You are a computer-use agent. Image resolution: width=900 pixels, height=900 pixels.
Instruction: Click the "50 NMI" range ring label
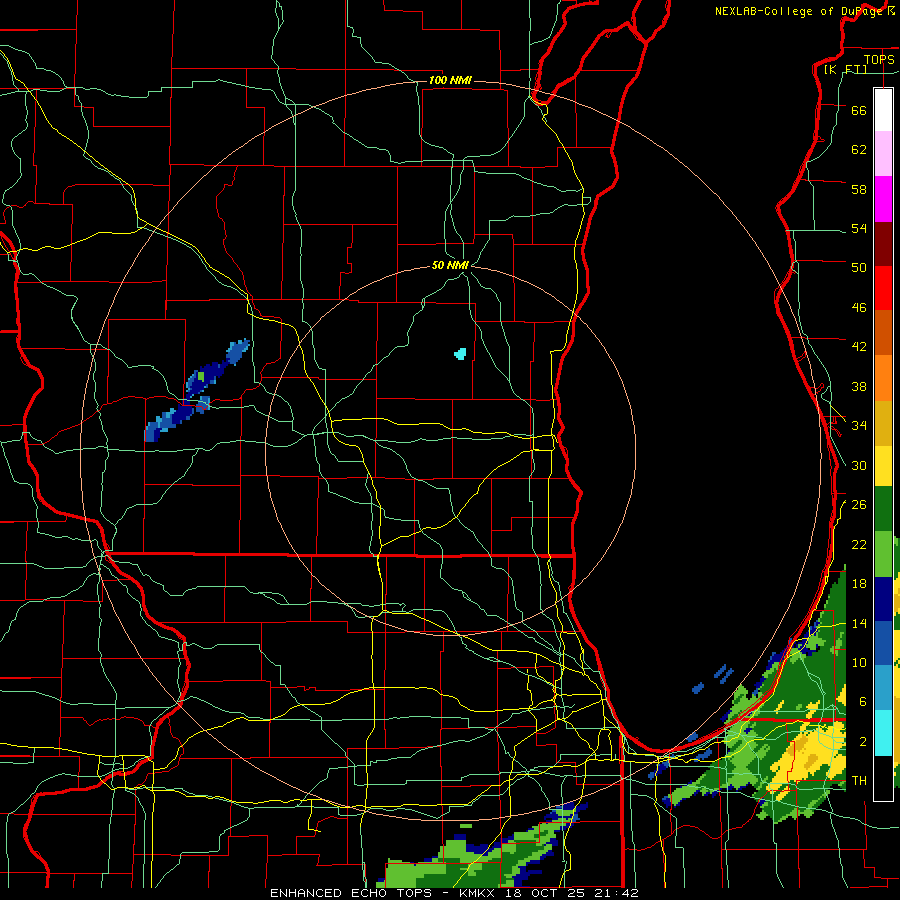tap(451, 265)
